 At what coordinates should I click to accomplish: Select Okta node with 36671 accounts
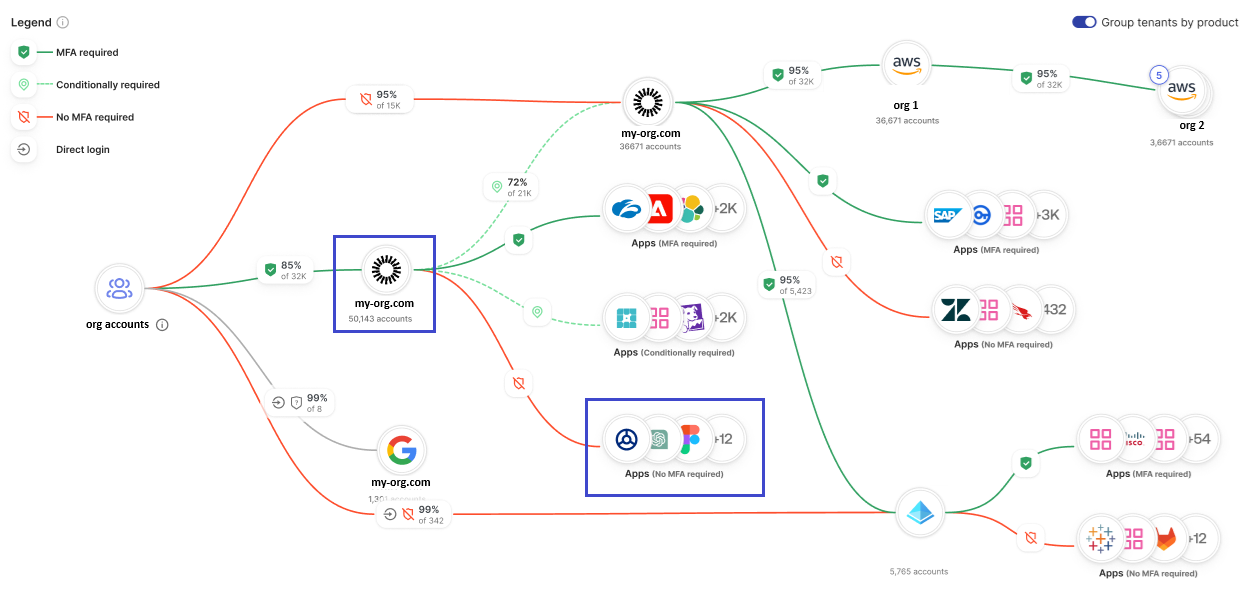[648, 102]
